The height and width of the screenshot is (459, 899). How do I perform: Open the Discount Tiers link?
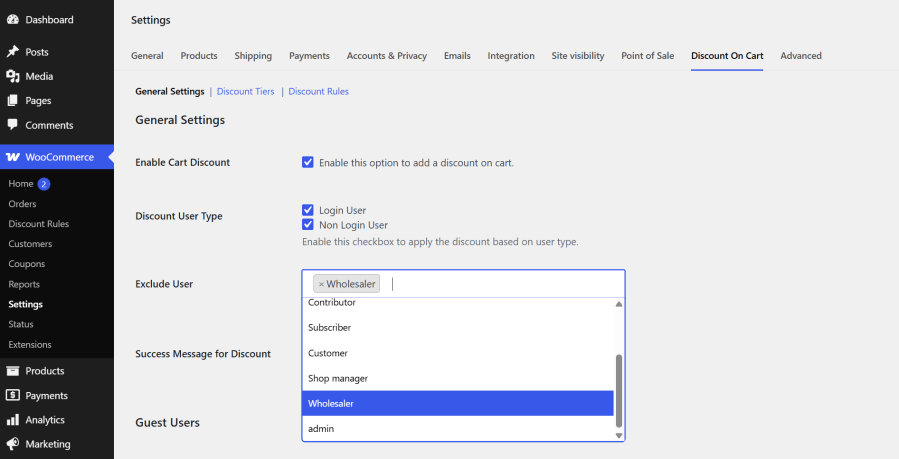pyautogui.click(x=245, y=91)
